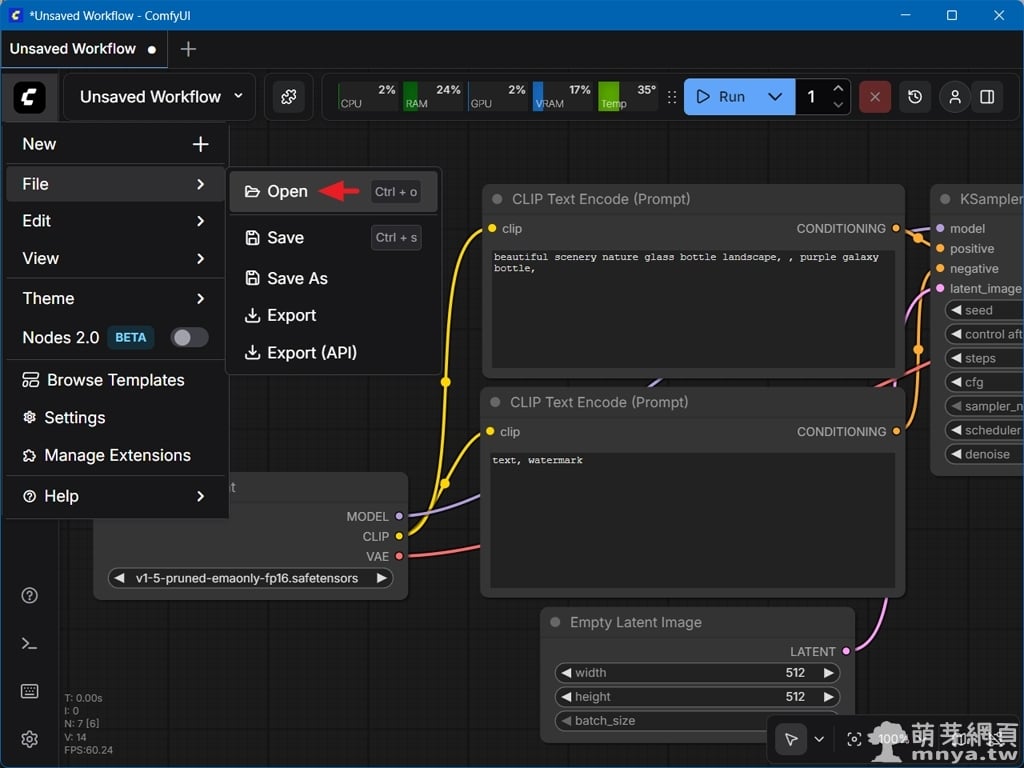Click Browse Templates

click(x=115, y=380)
